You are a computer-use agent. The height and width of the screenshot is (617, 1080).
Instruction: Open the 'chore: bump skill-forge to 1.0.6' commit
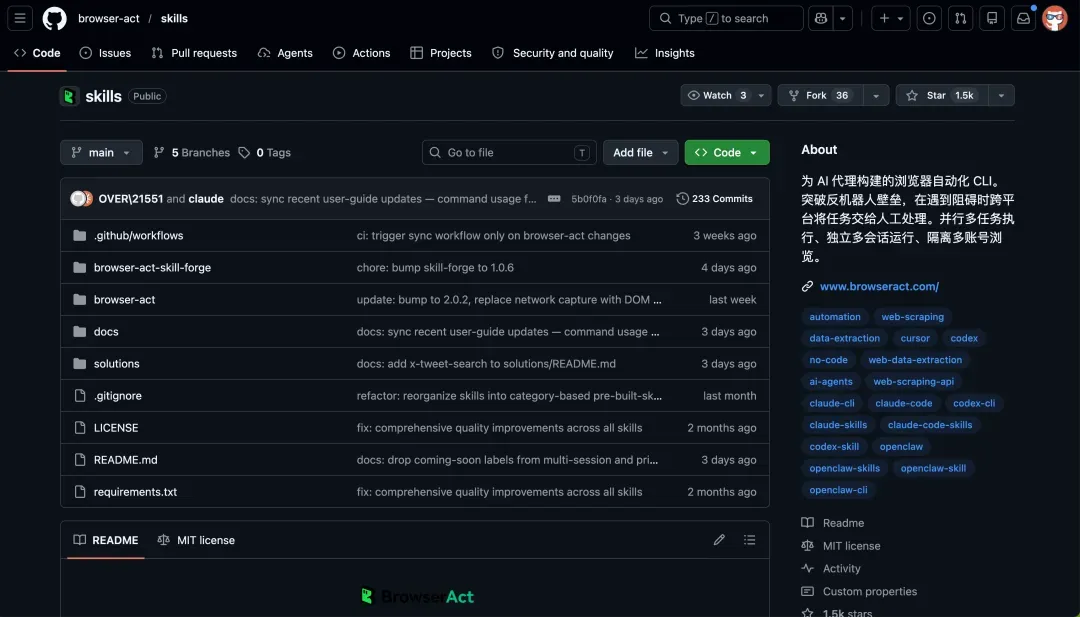435,268
